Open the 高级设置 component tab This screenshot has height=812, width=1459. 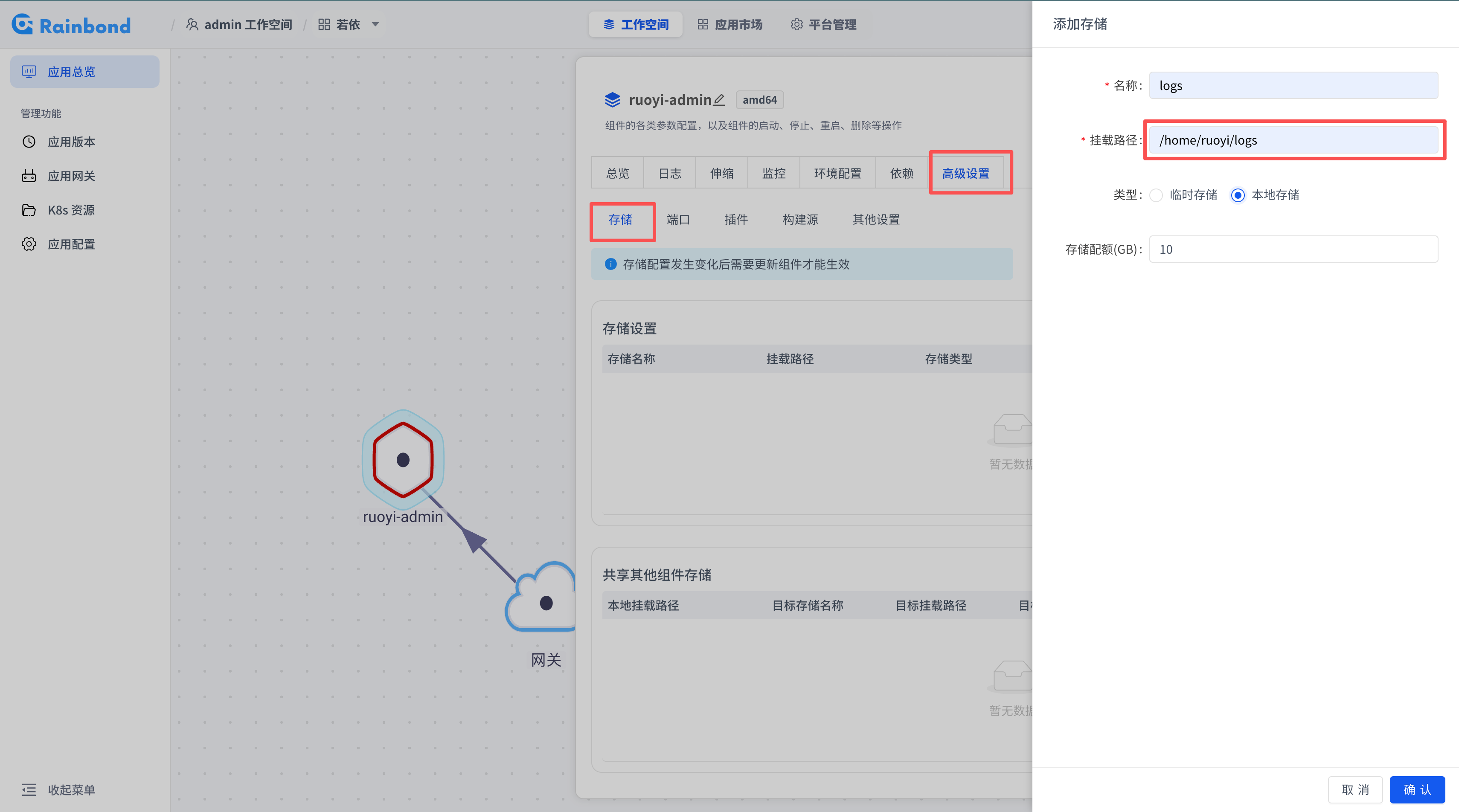966,173
